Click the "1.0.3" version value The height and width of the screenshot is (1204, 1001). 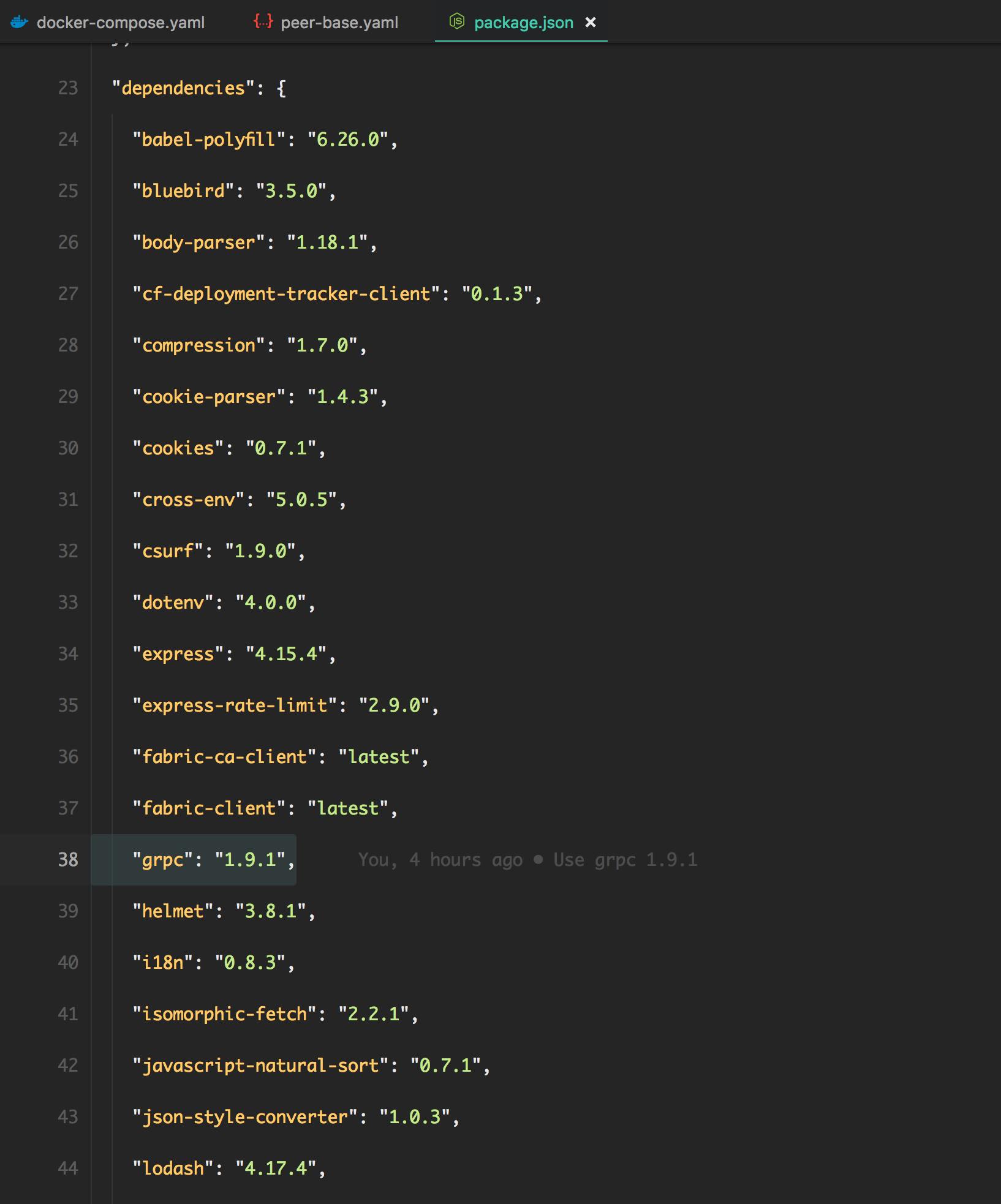[x=415, y=1117]
